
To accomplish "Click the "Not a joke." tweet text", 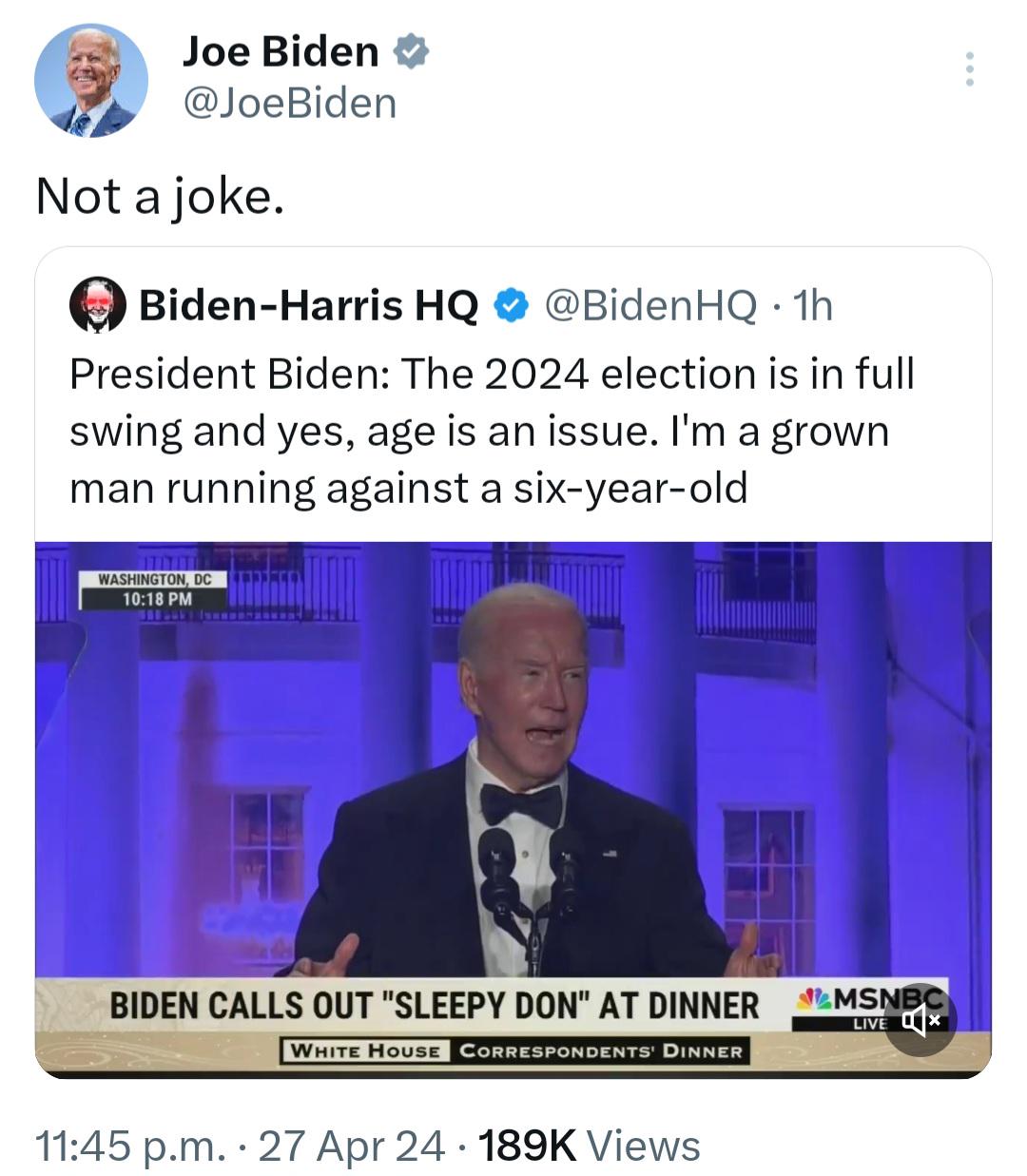I will click(160, 197).
